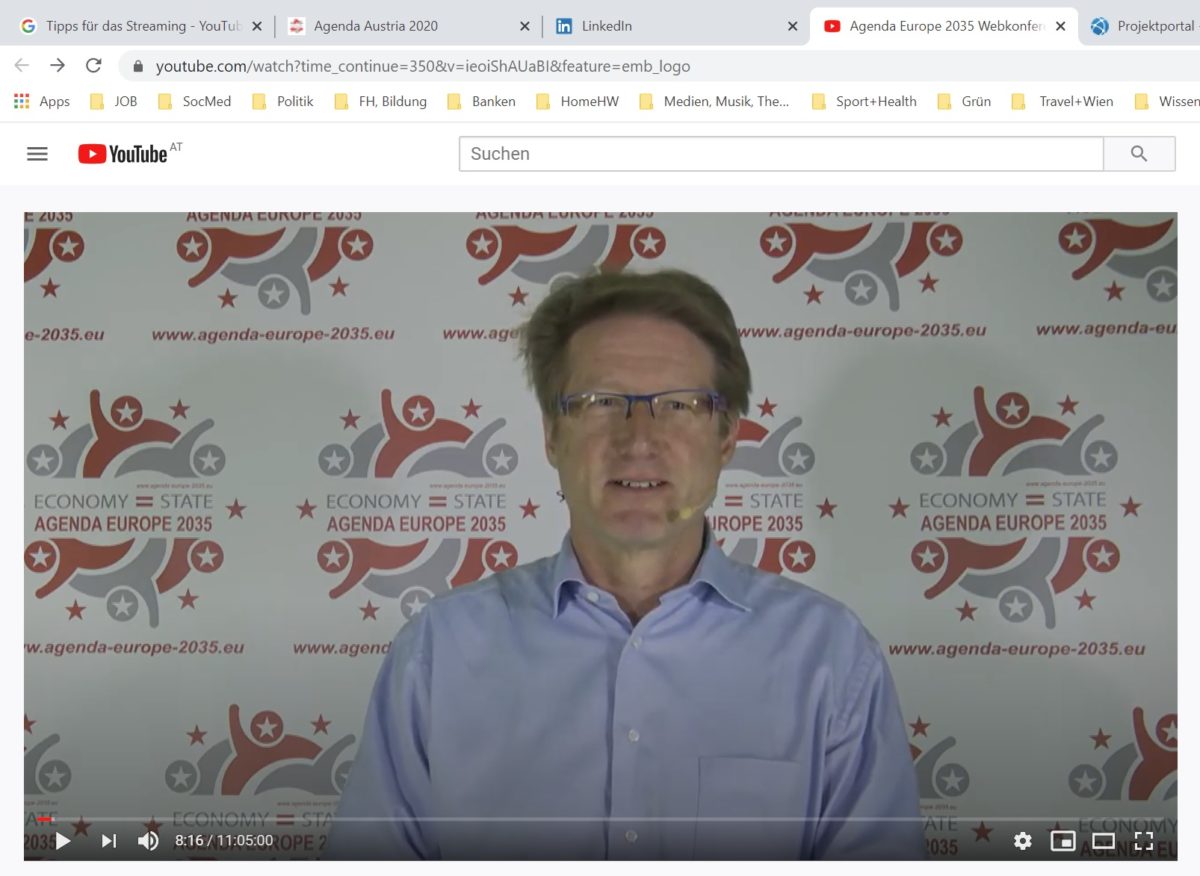Open the HomeHW bookmark folder

pyautogui.click(x=577, y=101)
